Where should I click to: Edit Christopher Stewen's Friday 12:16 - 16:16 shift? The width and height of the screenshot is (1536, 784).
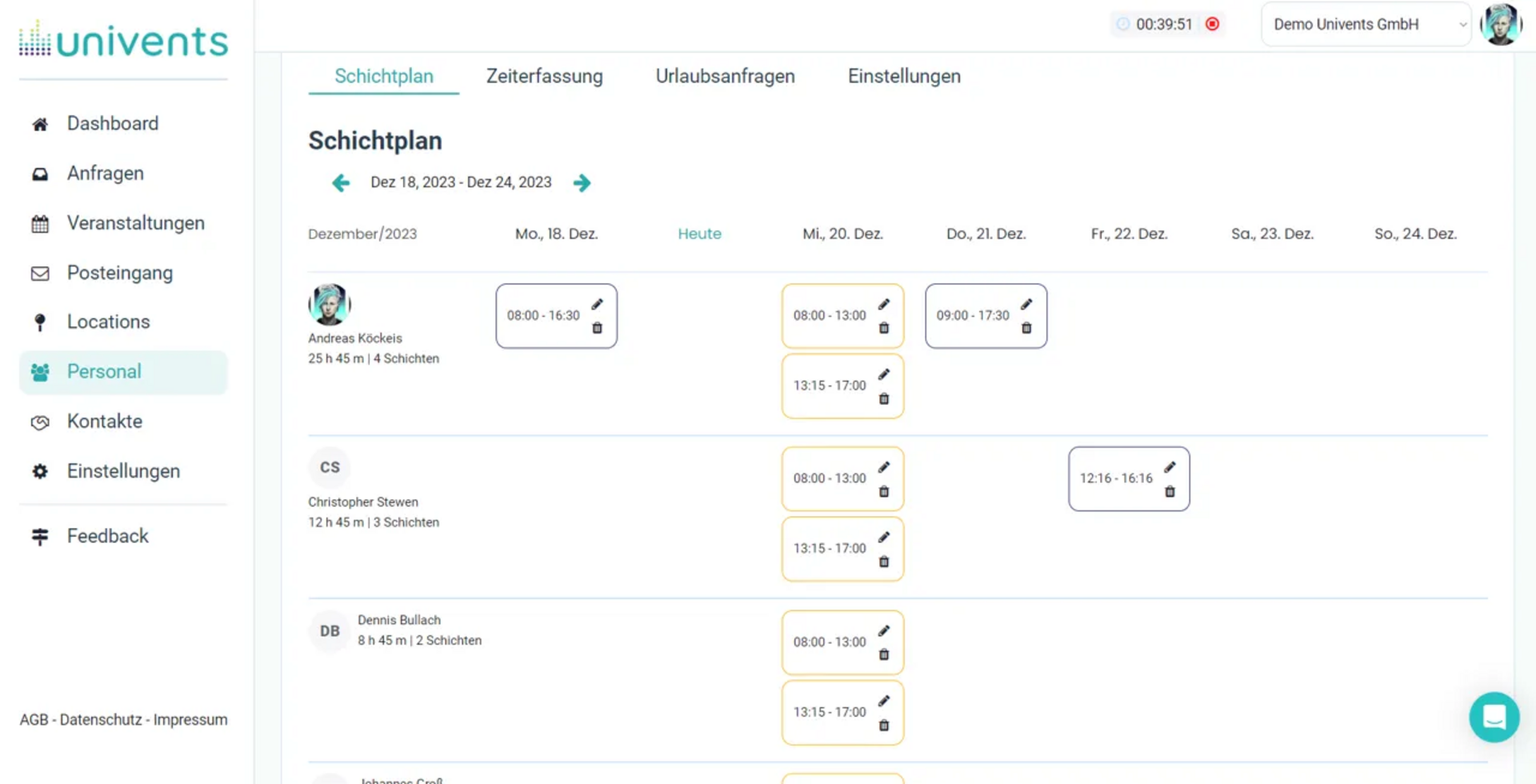(x=1170, y=467)
